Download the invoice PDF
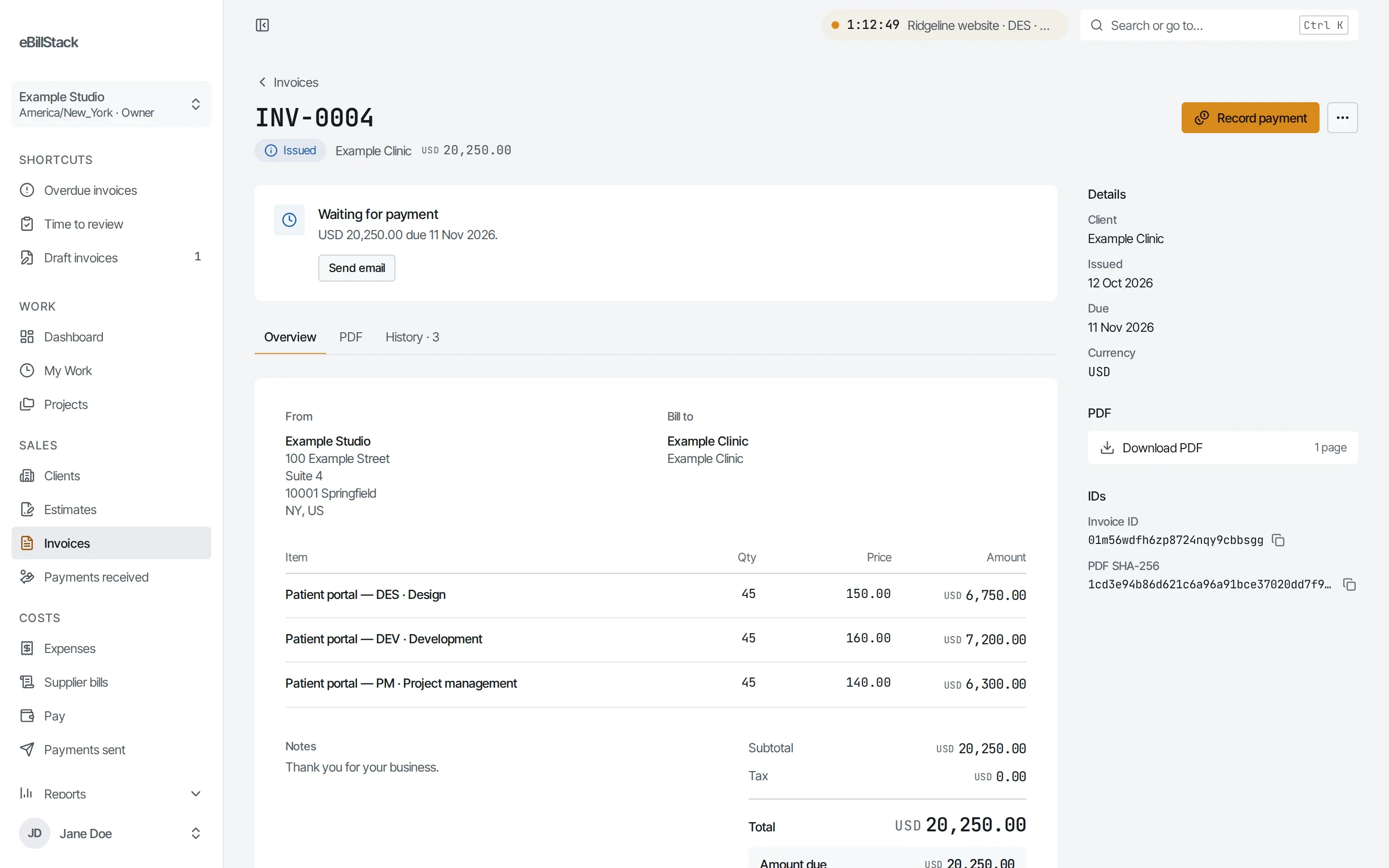The height and width of the screenshot is (868, 1389). tap(1223, 448)
